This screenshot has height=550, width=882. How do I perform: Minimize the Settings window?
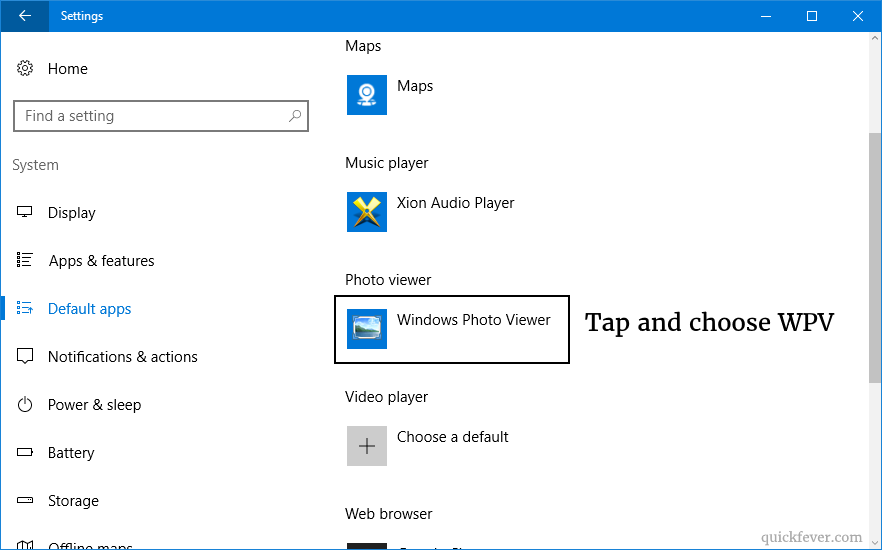click(766, 16)
